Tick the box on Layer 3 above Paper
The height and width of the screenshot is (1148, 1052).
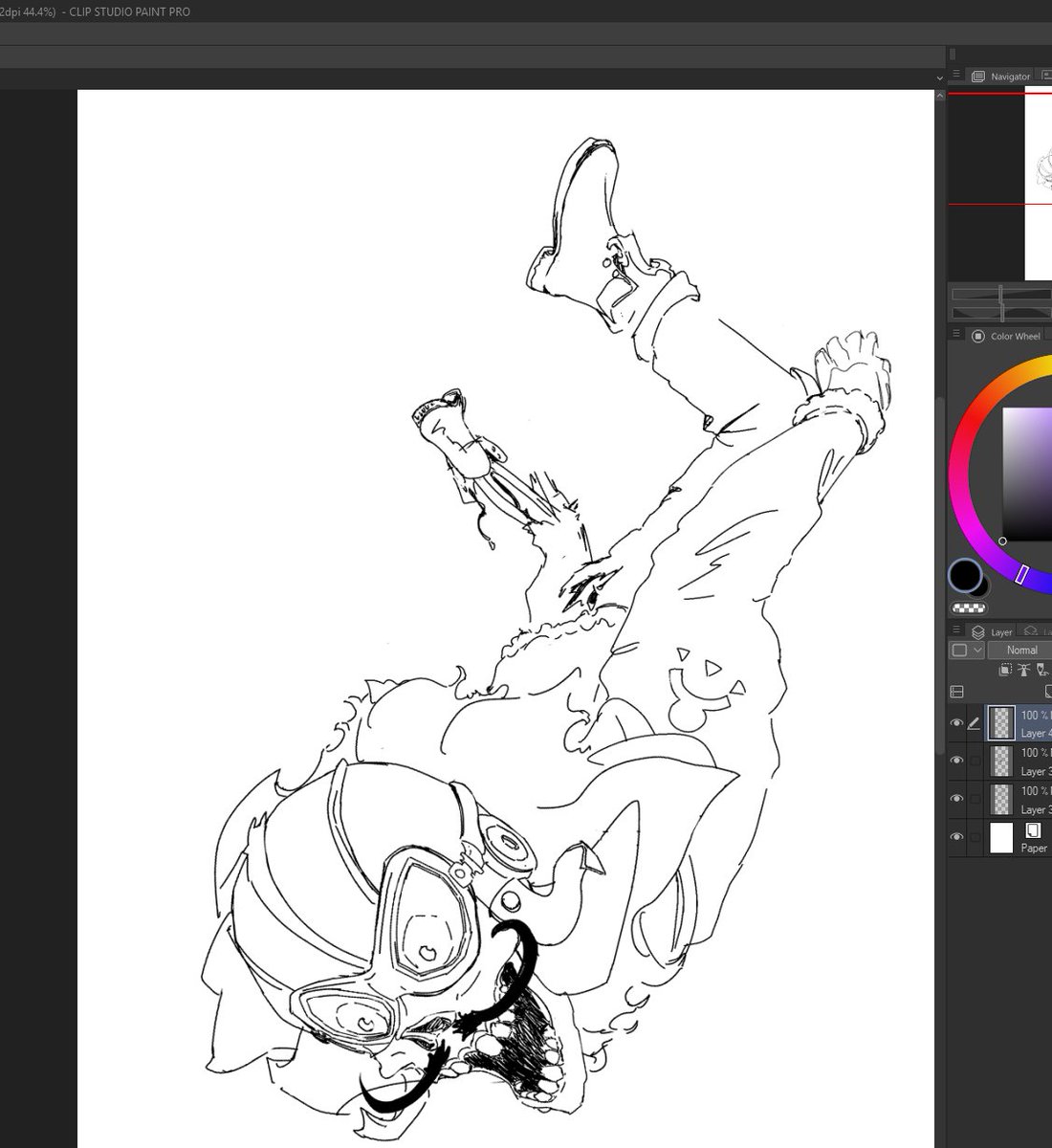point(975,799)
